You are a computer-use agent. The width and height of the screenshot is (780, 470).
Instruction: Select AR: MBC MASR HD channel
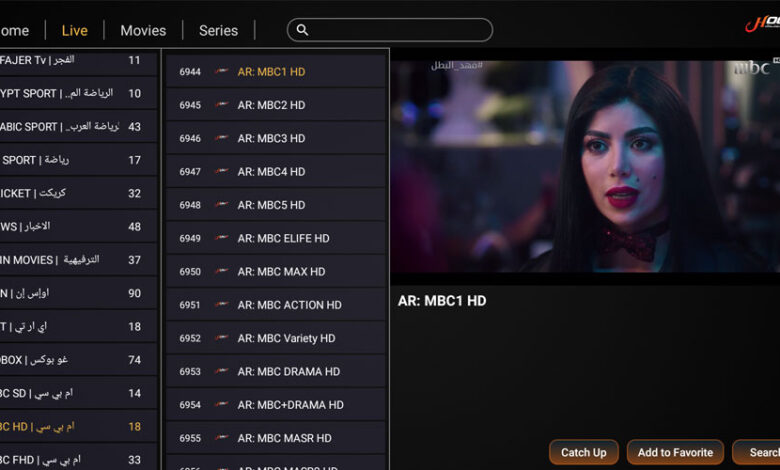(x=284, y=438)
